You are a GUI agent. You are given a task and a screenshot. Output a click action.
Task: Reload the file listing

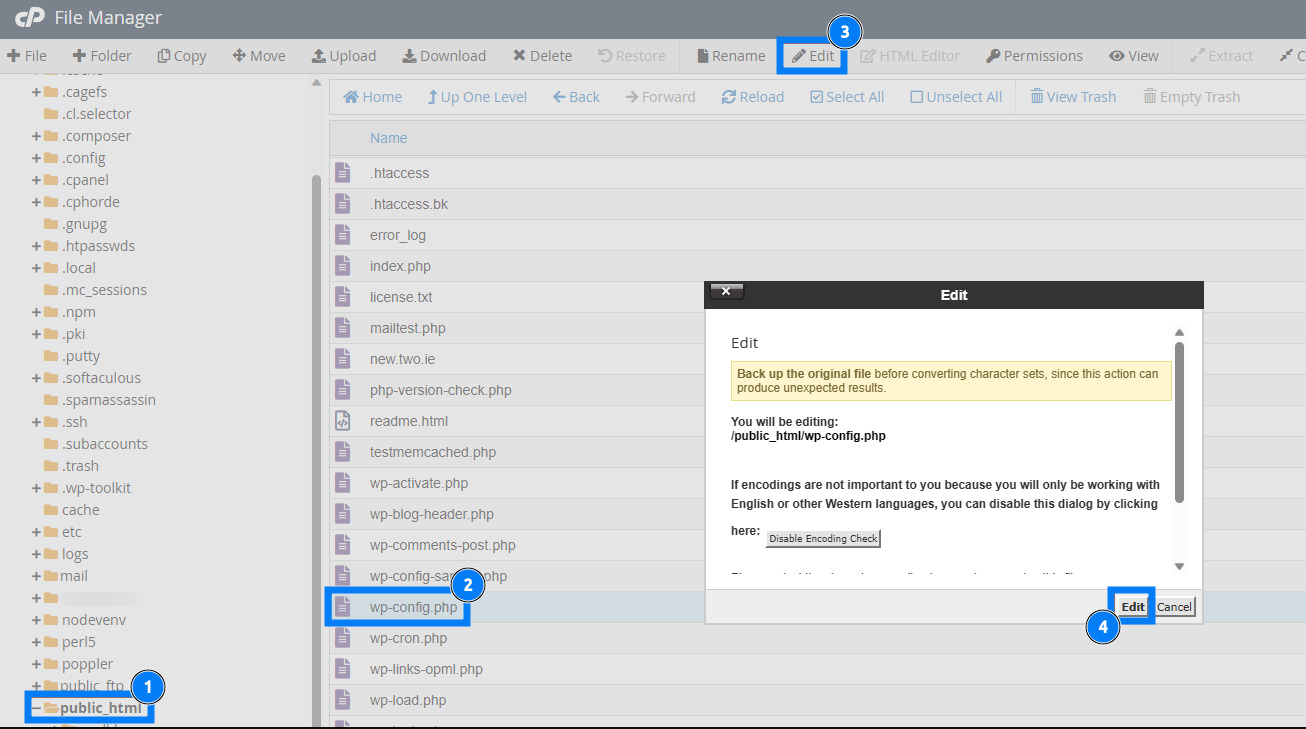tap(753, 97)
